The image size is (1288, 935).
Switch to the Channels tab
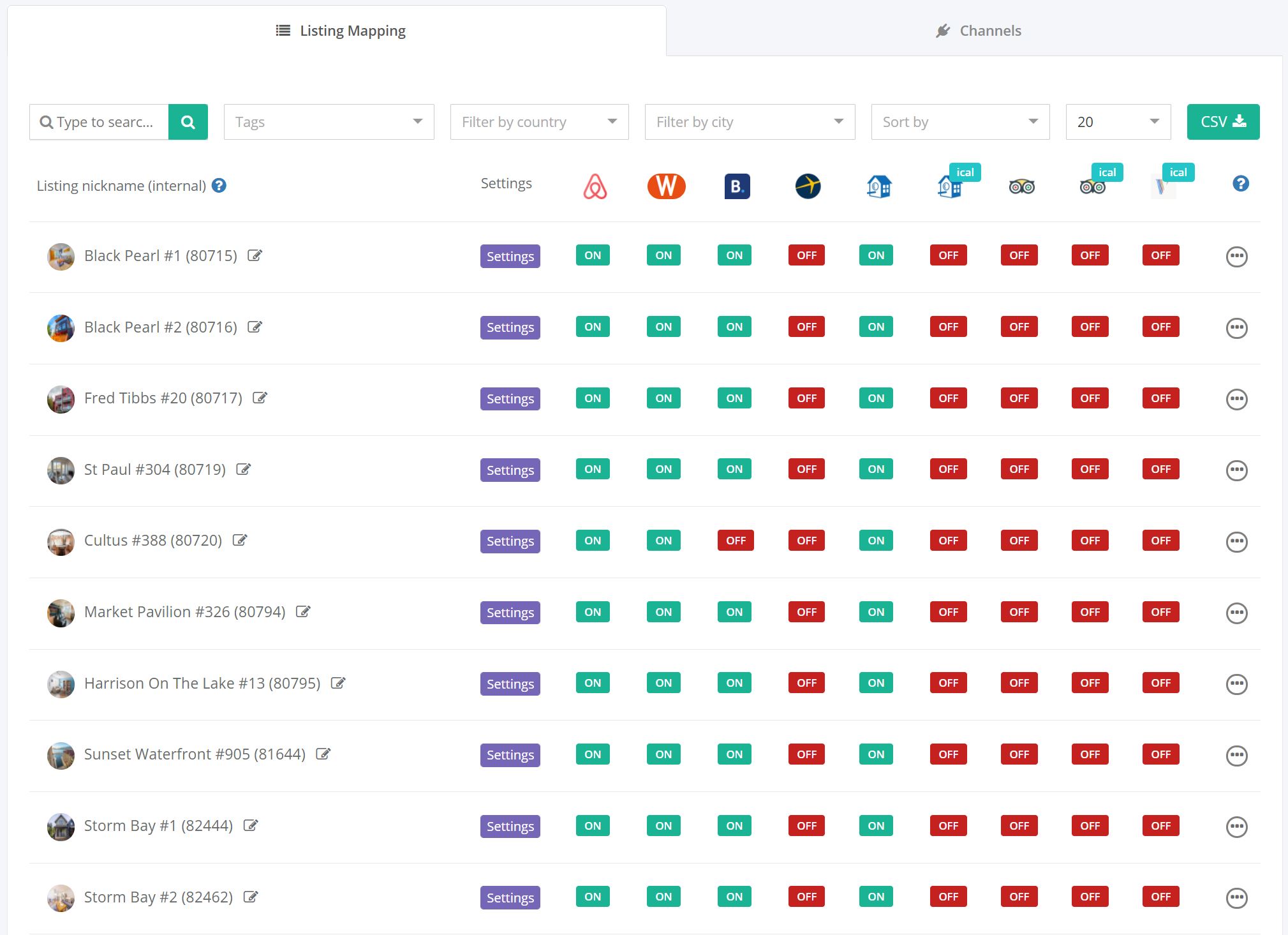pyautogui.click(x=978, y=31)
